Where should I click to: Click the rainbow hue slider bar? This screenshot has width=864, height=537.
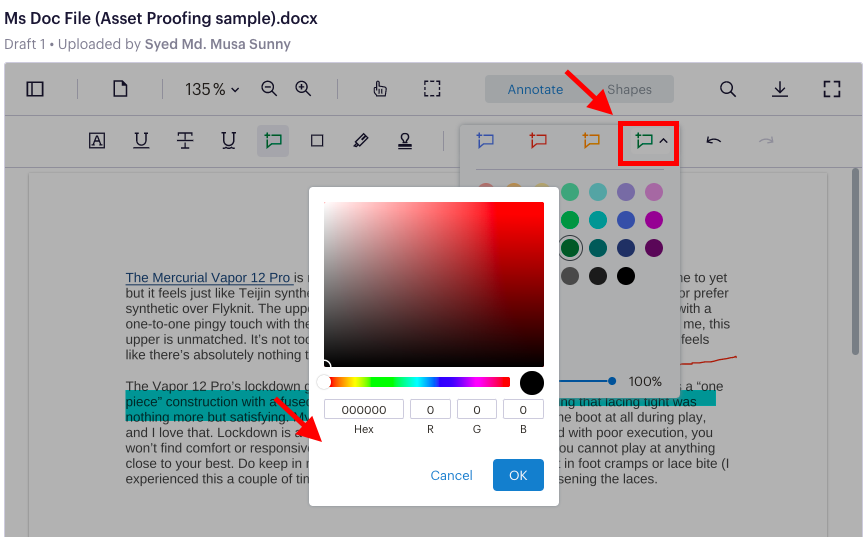click(417, 382)
